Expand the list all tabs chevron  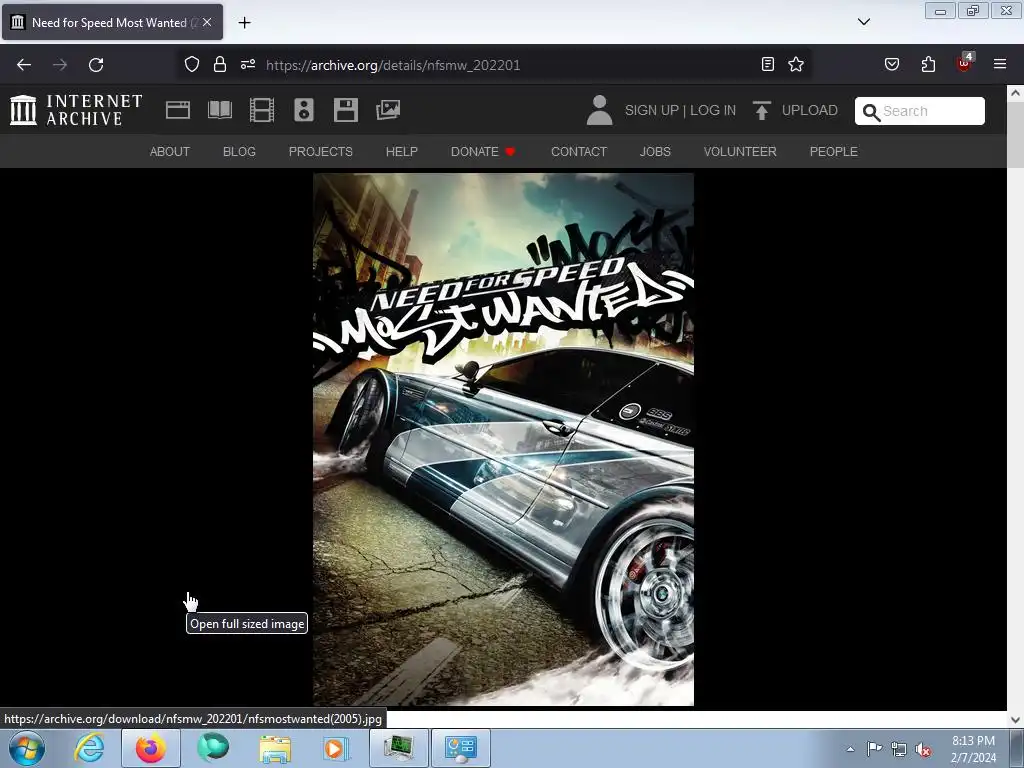coord(863,22)
